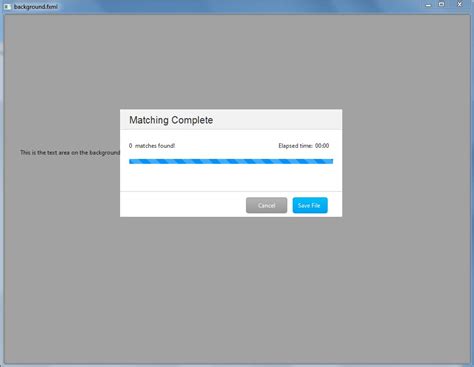Image resolution: width=474 pixels, height=367 pixels.
Task: Click the Elapsed time label
Action: [x=295, y=146]
